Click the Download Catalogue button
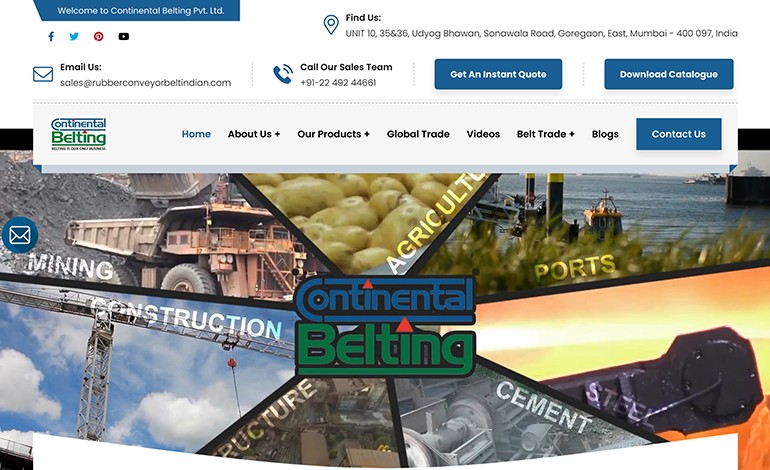This screenshot has width=770, height=470. click(669, 74)
